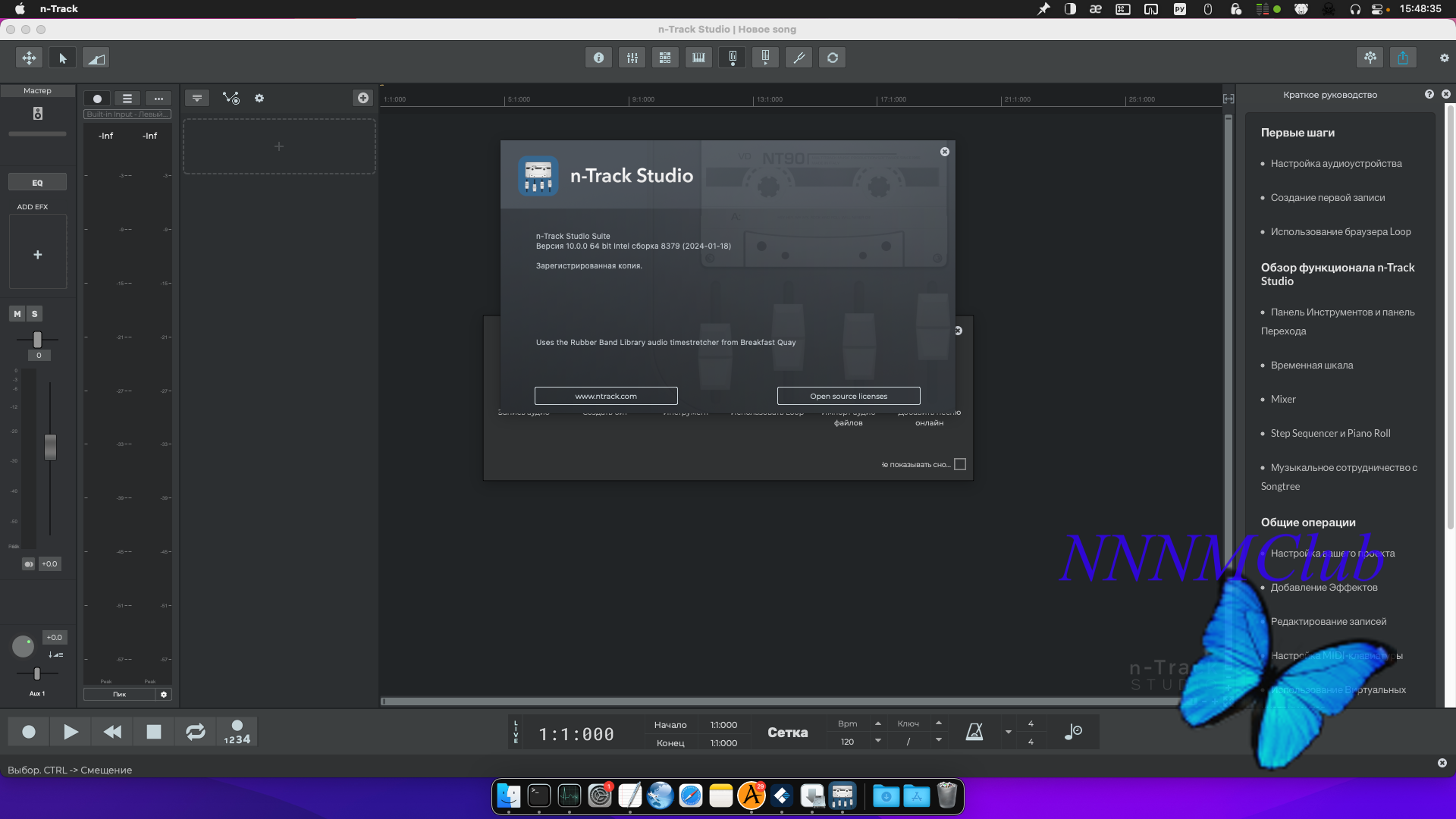Increase BPM with the up arrow

click(878, 723)
